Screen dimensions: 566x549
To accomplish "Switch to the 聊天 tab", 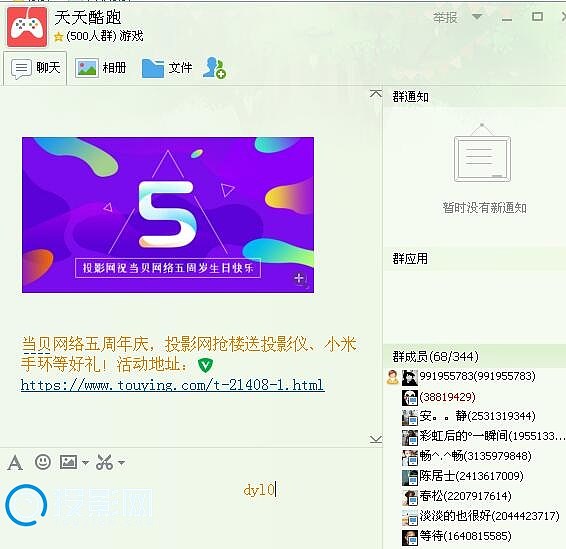I will coord(35,68).
